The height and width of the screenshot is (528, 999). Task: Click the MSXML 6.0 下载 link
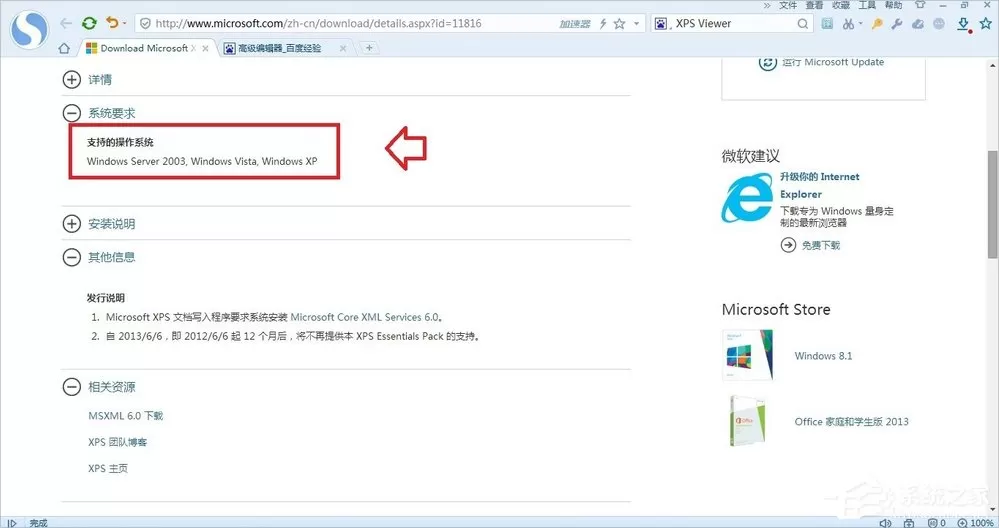tap(126, 415)
